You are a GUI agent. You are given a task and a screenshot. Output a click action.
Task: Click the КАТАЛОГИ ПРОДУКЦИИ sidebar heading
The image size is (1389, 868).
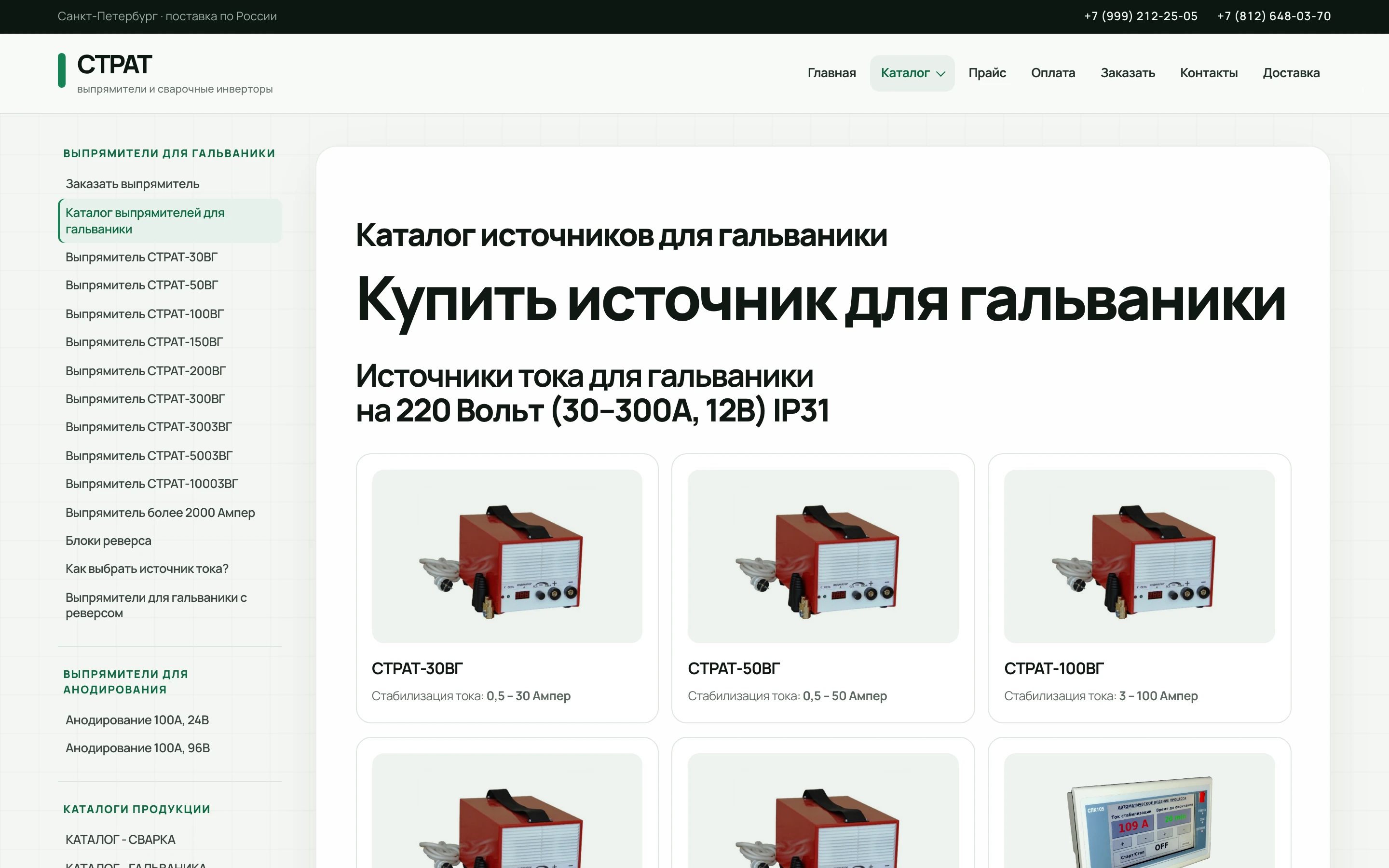pyautogui.click(x=136, y=809)
